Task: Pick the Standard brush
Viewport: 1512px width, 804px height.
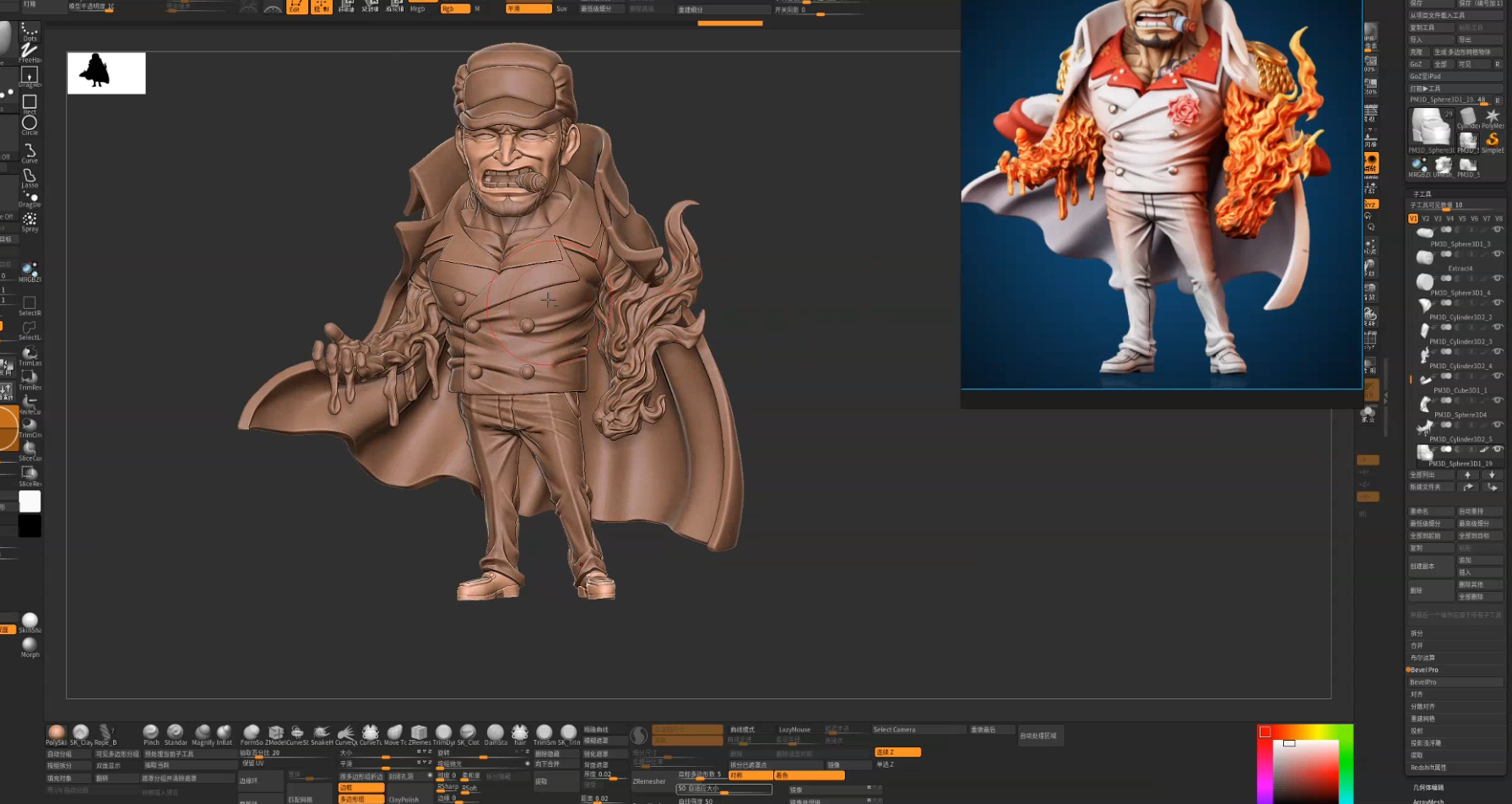Action: [176, 734]
